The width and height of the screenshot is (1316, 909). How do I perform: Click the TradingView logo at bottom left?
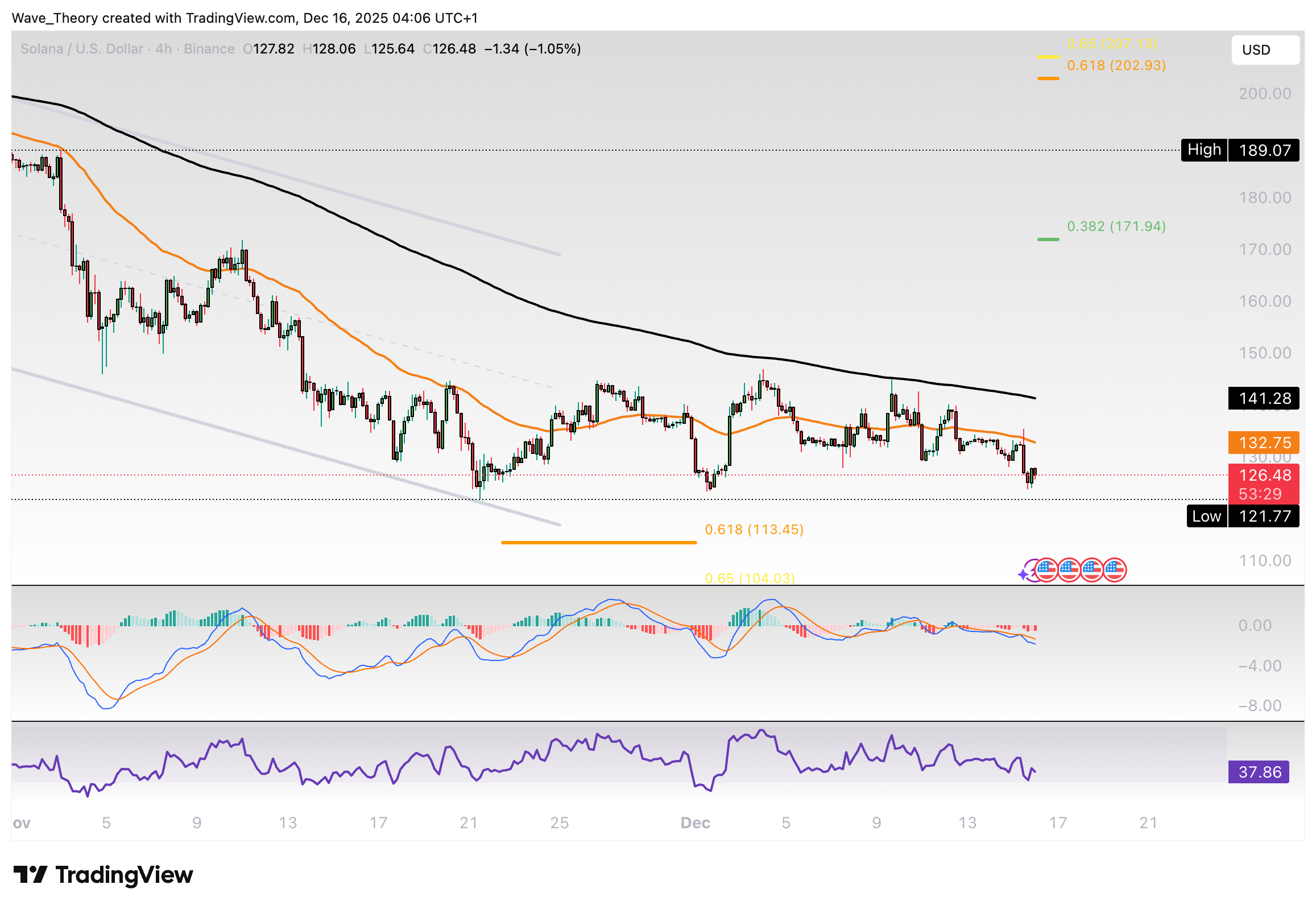(102, 875)
